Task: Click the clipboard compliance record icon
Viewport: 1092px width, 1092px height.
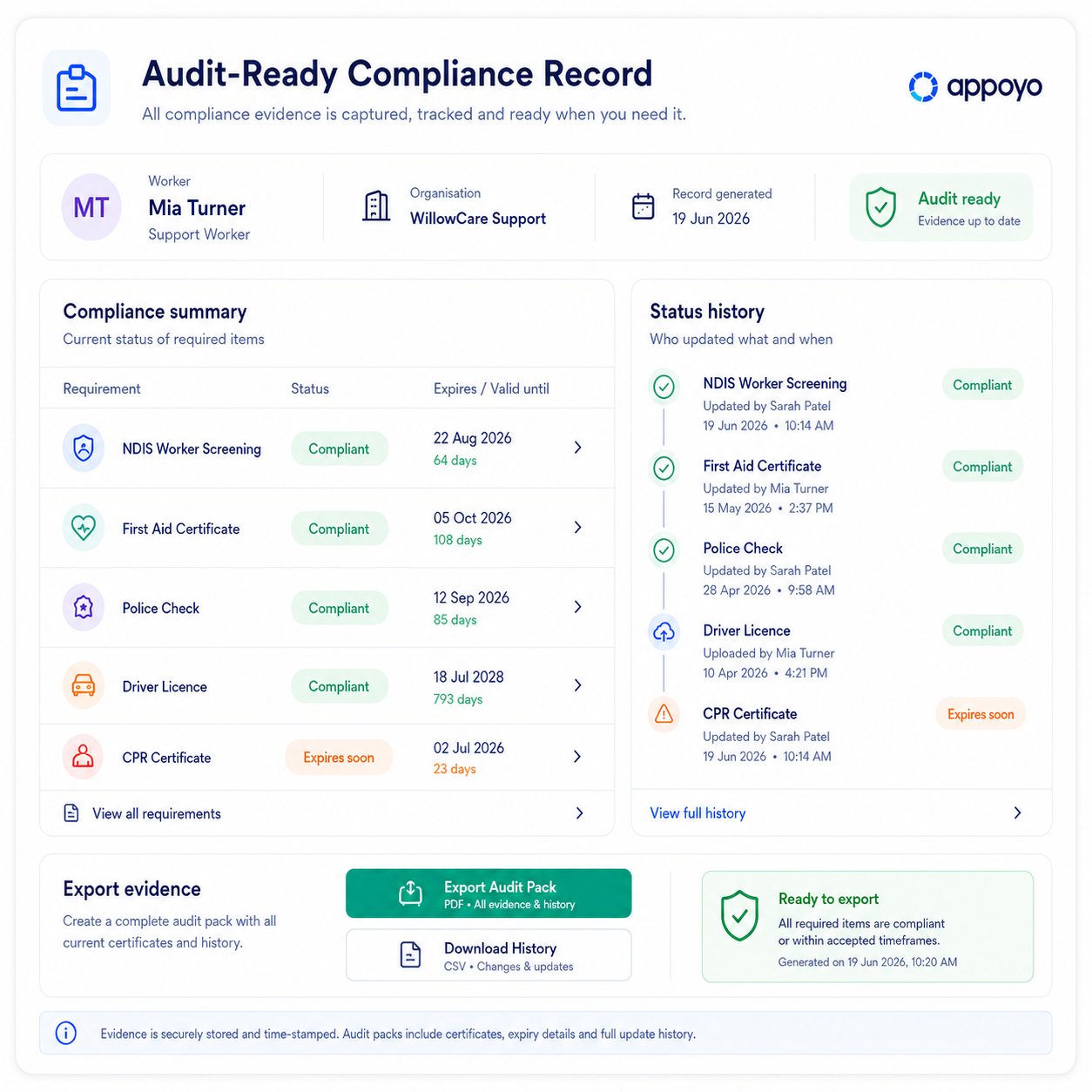Action: coord(77,88)
